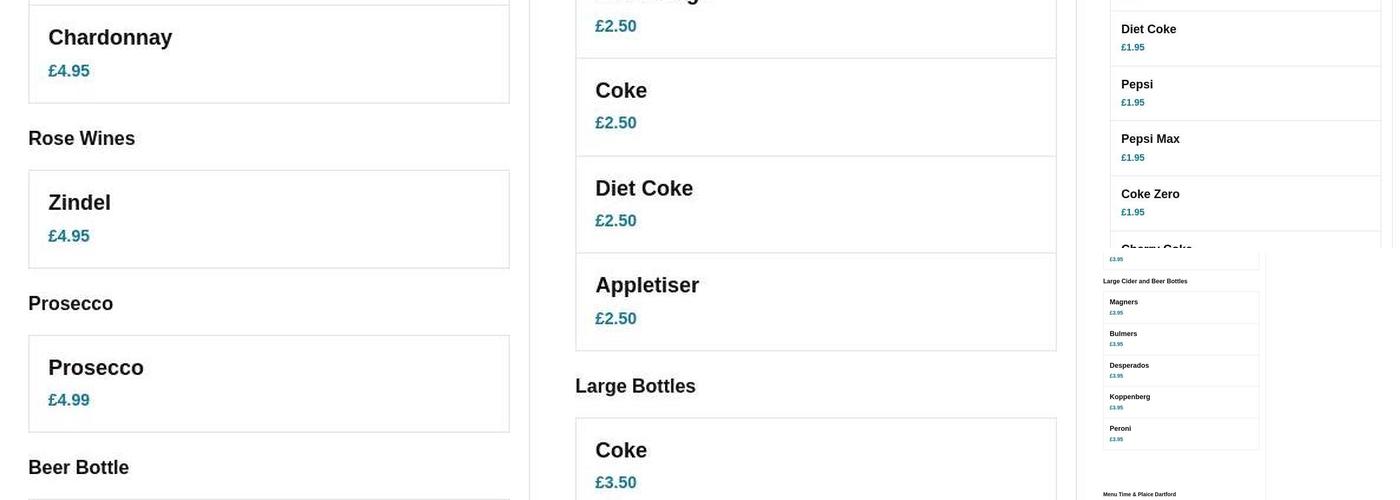The height and width of the screenshot is (500, 1400).
Task: Click the Large Cider and Beer Bottles heading
Action: point(1145,282)
